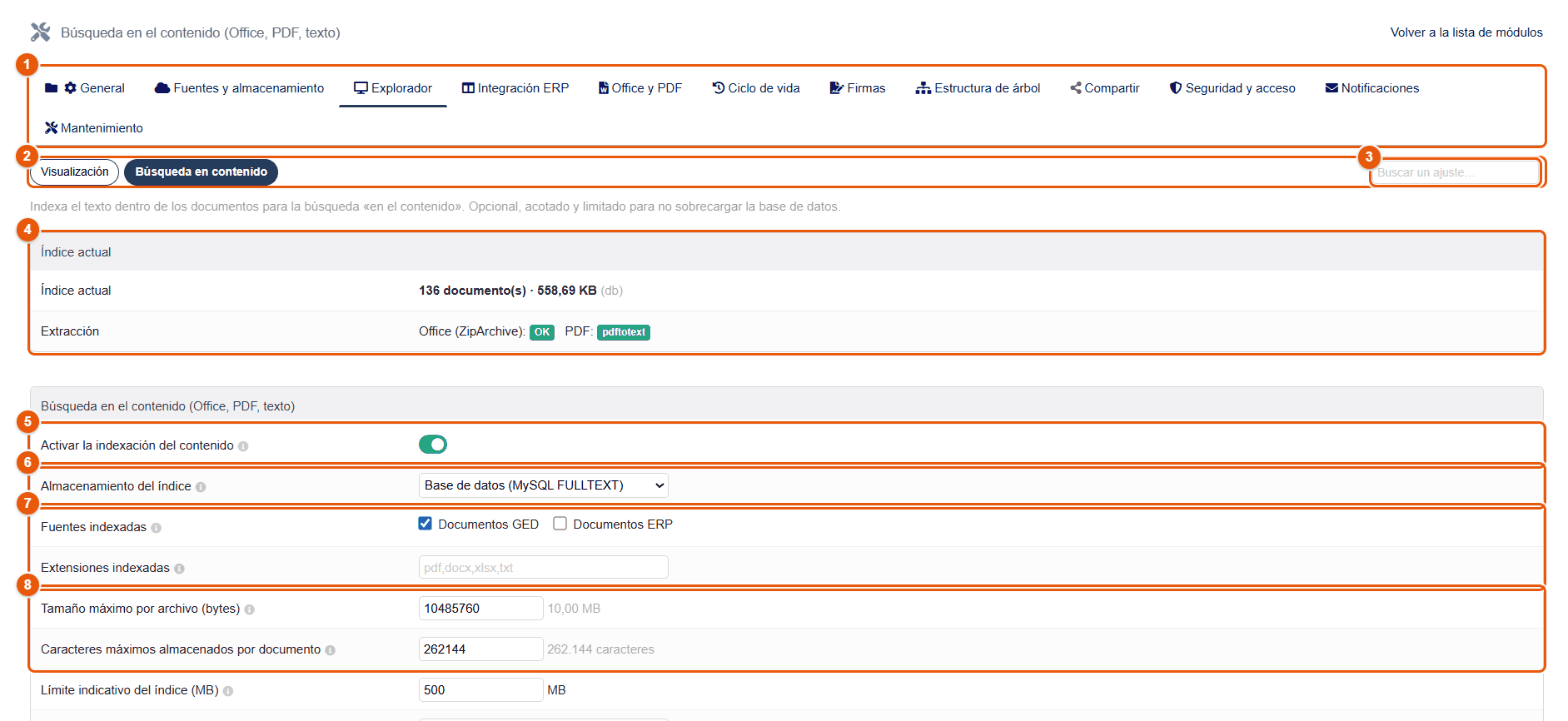Click the 262.144 caracteres hint text
Viewport: 1568px width, 721px height.
coord(601,649)
